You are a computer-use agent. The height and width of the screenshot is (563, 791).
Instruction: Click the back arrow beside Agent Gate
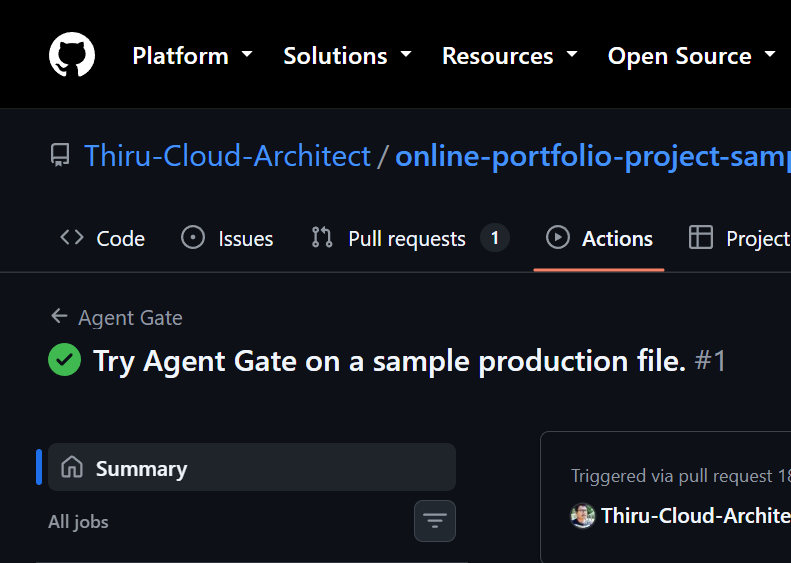60,316
